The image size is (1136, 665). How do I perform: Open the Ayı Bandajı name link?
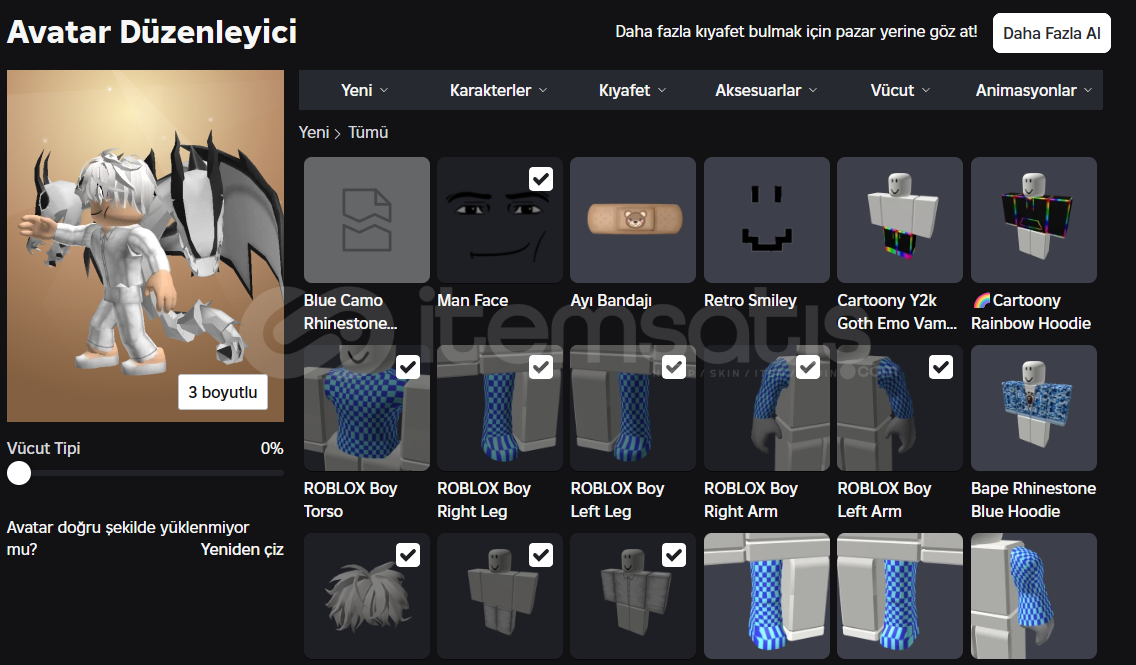click(x=611, y=301)
